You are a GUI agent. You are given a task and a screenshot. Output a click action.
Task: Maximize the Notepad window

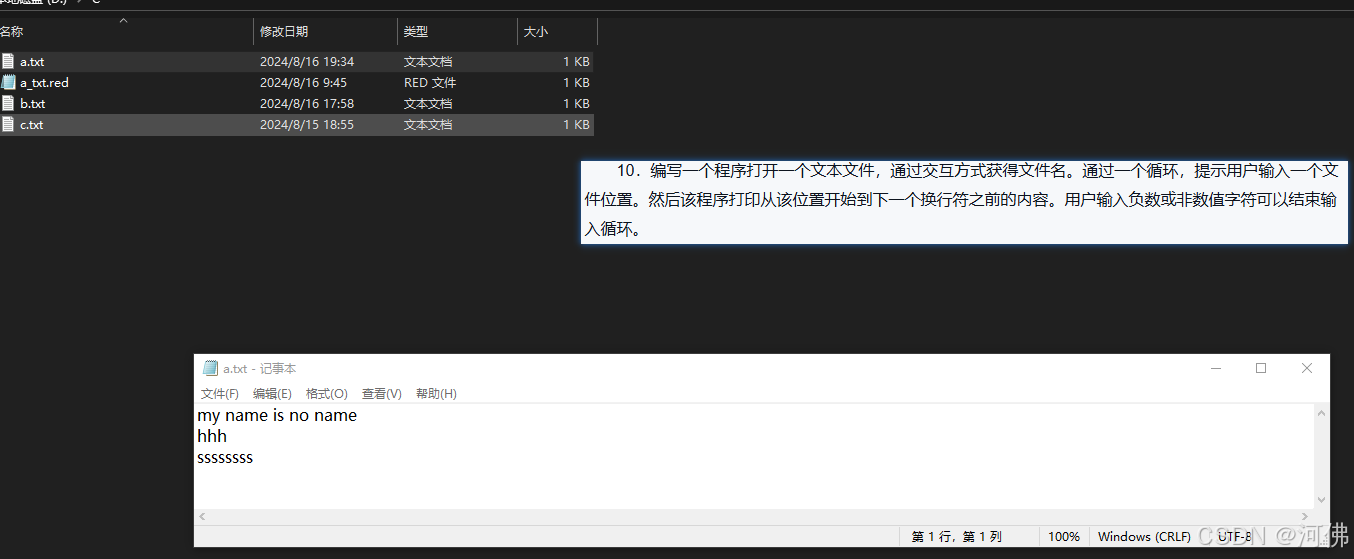pos(1261,368)
